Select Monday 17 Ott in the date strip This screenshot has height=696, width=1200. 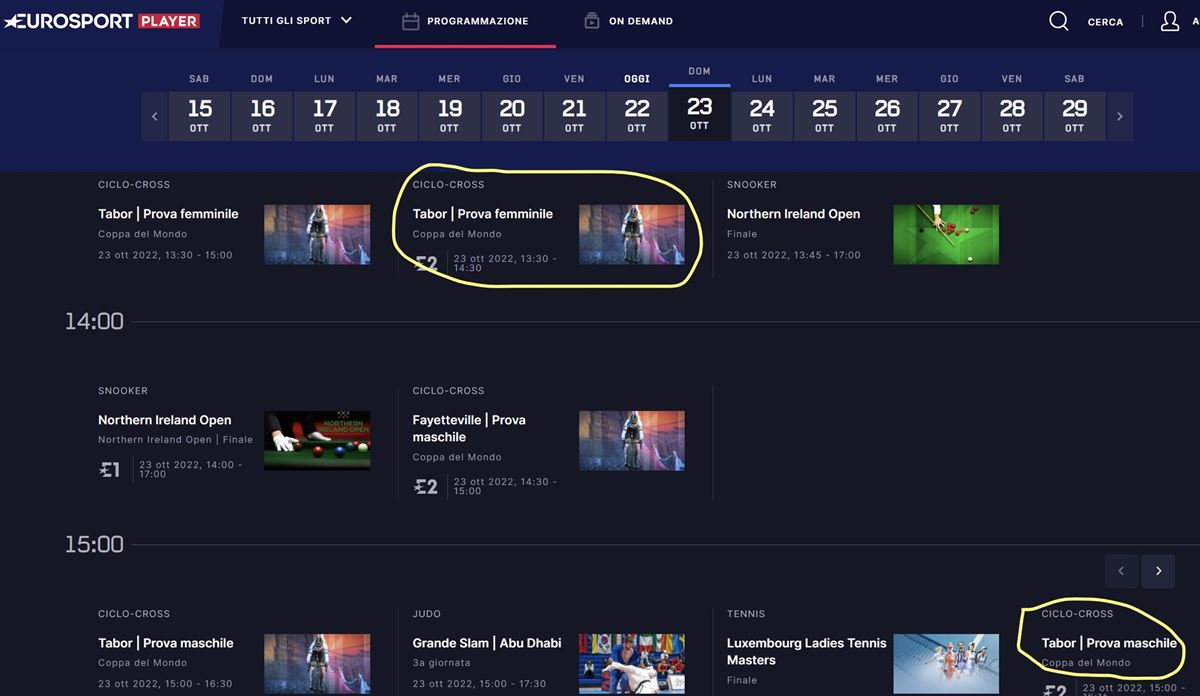(324, 116)
